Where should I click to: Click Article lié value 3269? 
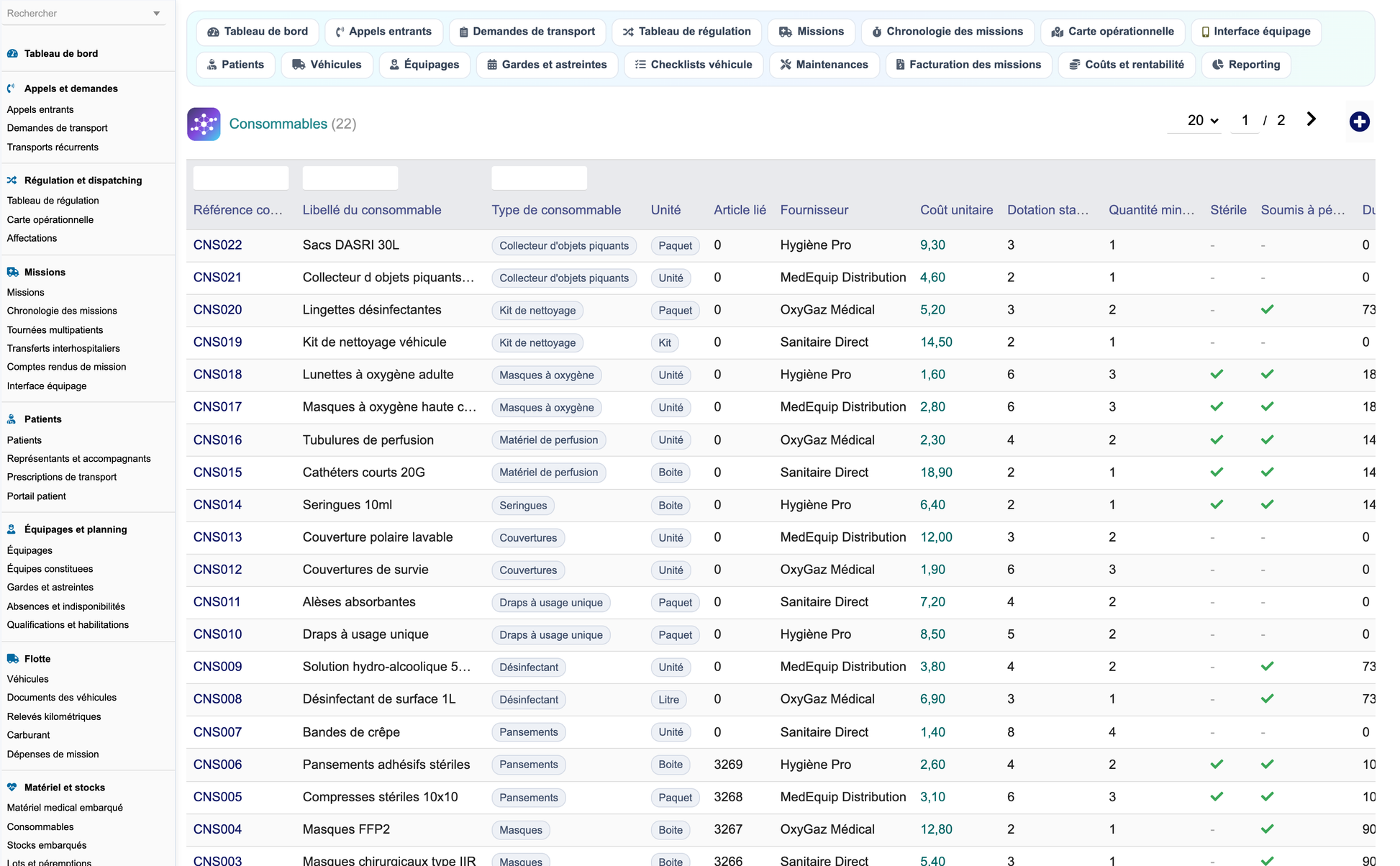(728, 764)
